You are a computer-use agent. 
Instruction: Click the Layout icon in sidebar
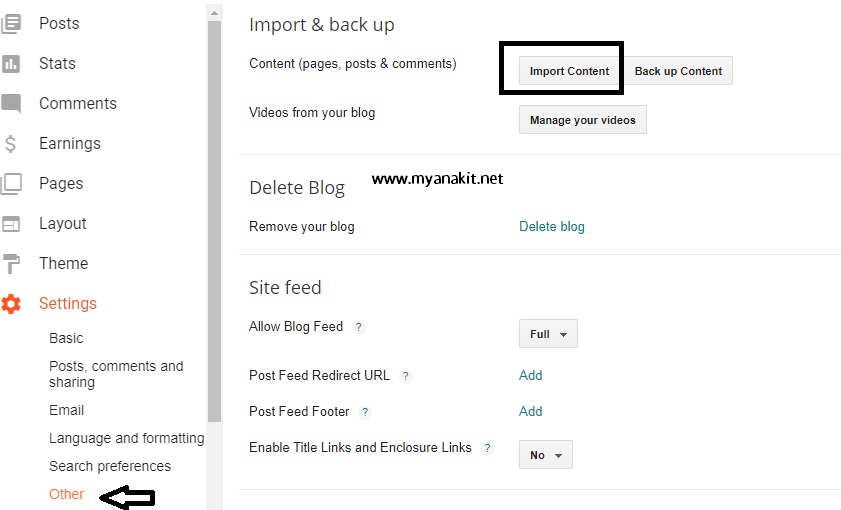click(11, 223)
